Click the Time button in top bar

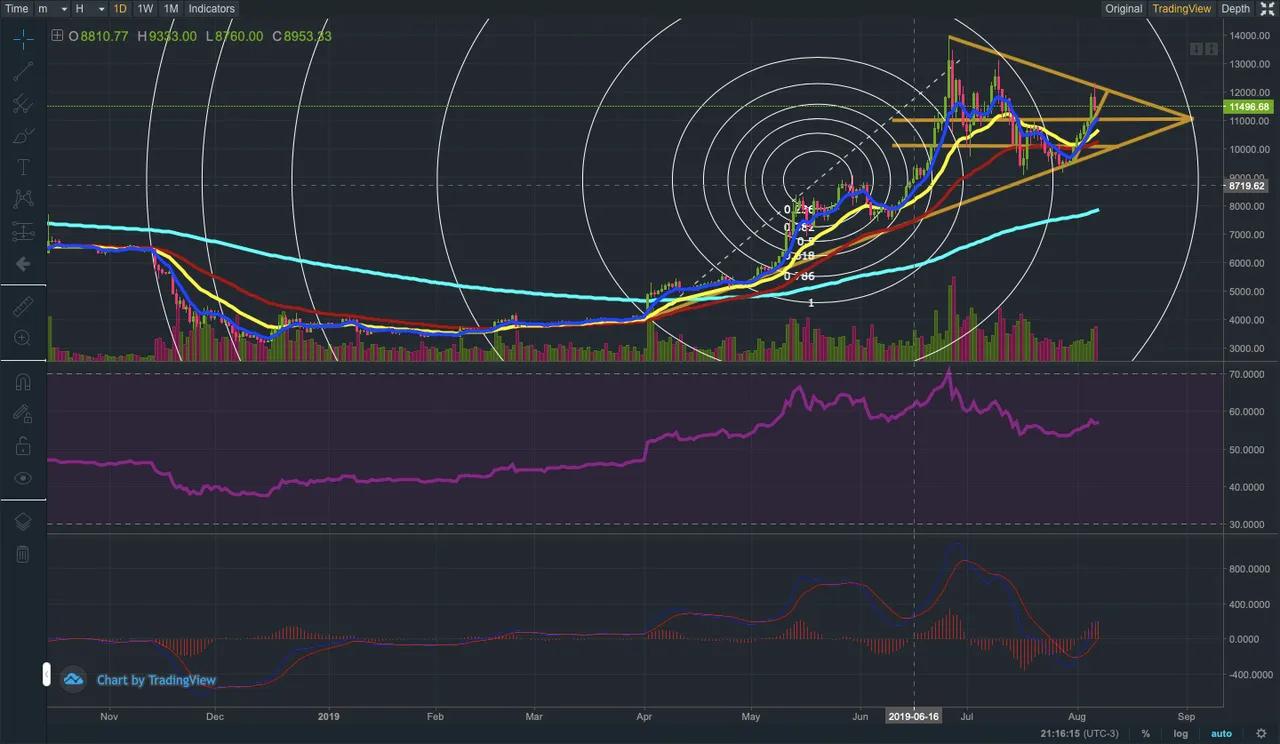(x=16, y=9)
